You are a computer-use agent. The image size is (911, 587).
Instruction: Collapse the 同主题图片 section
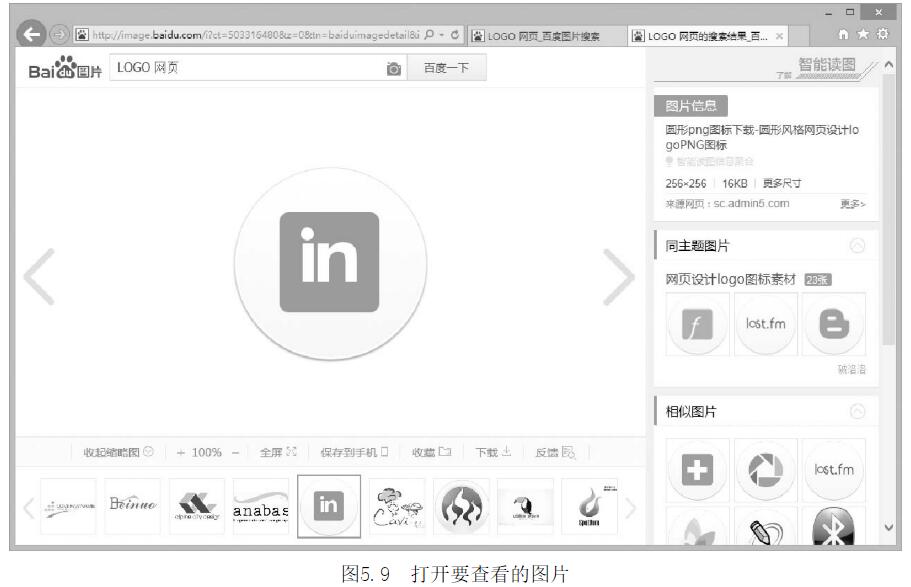(x=857, y=246)
